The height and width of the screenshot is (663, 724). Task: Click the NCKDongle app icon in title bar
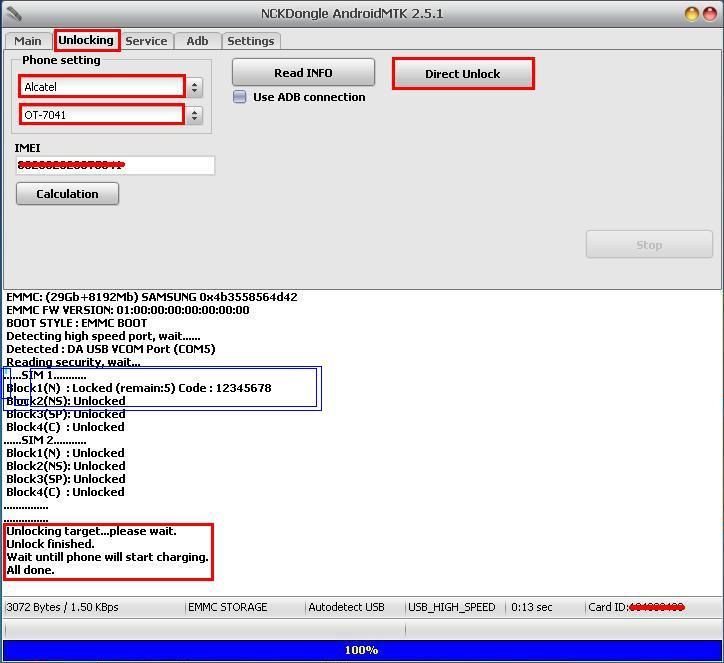[13, 14]
